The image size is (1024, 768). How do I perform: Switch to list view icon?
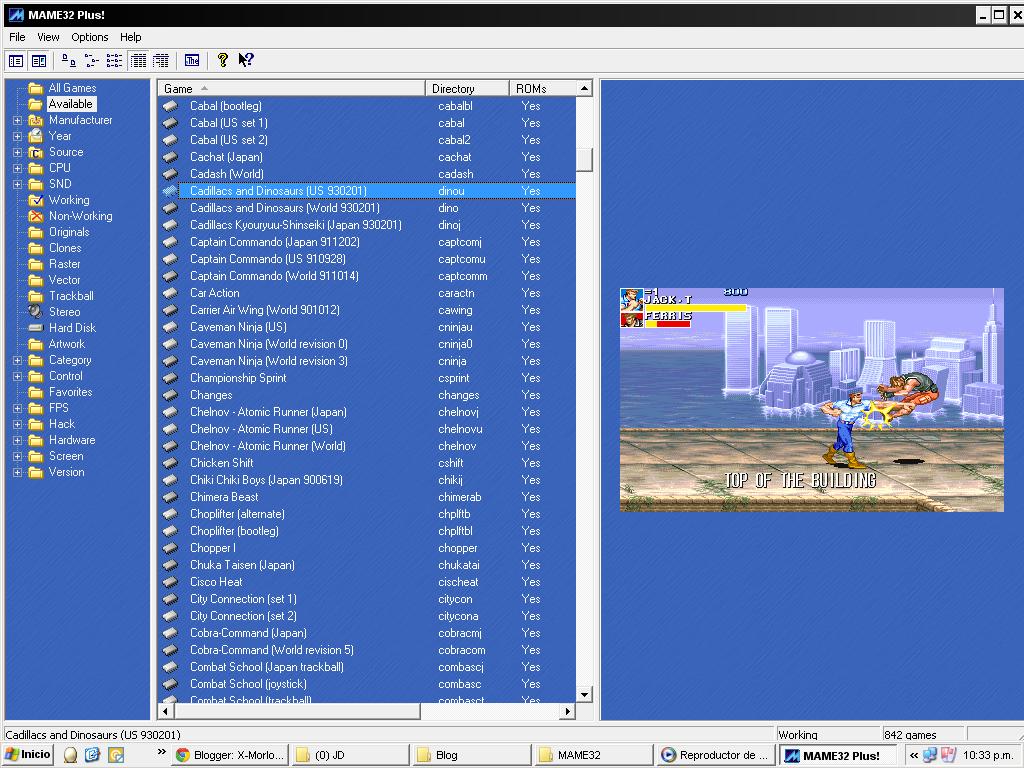click(x=114, y=61)
